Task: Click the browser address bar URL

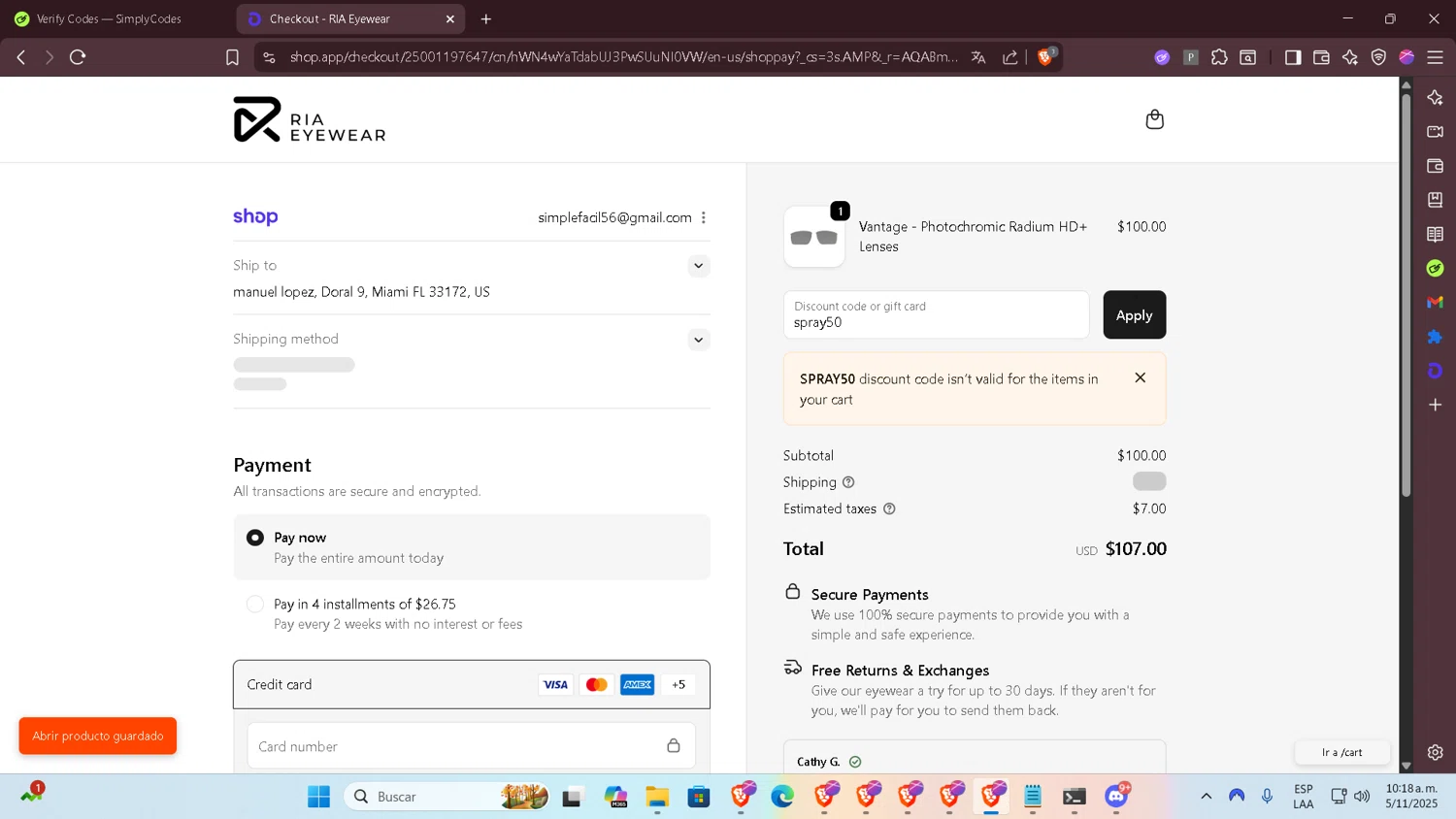Action: pos(623,57)
